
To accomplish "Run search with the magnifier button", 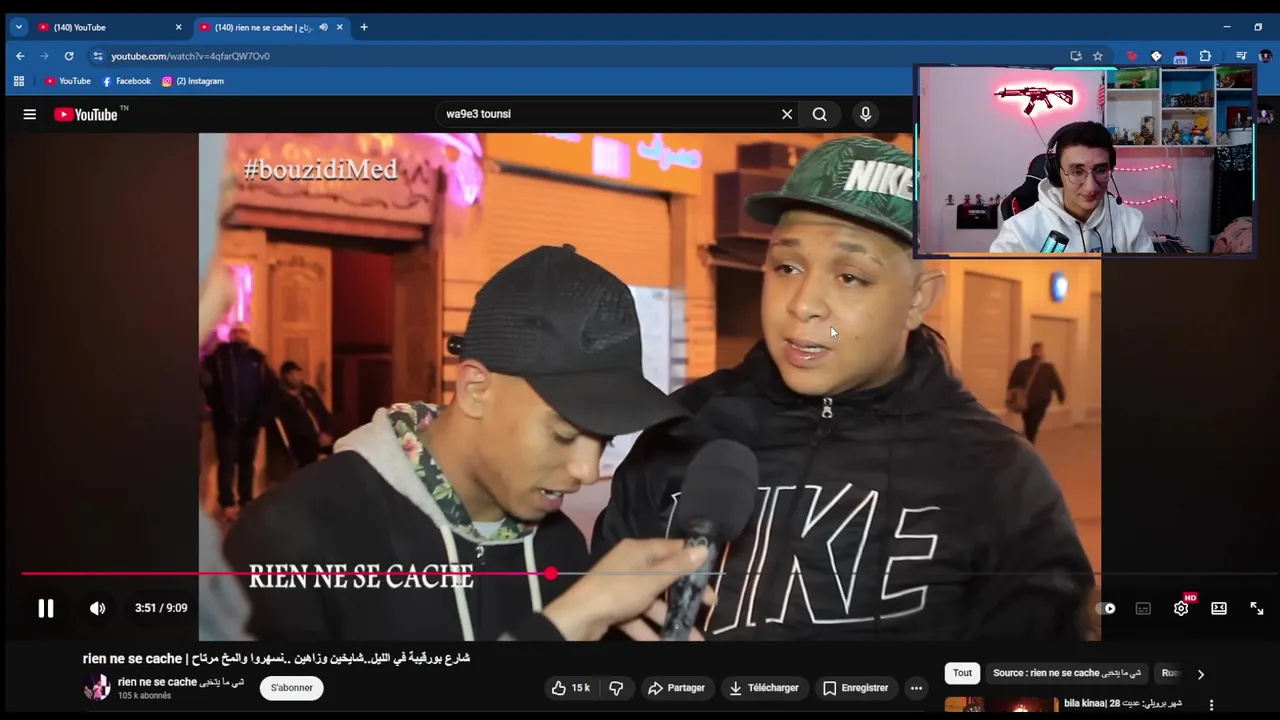I will pos(820,114).
